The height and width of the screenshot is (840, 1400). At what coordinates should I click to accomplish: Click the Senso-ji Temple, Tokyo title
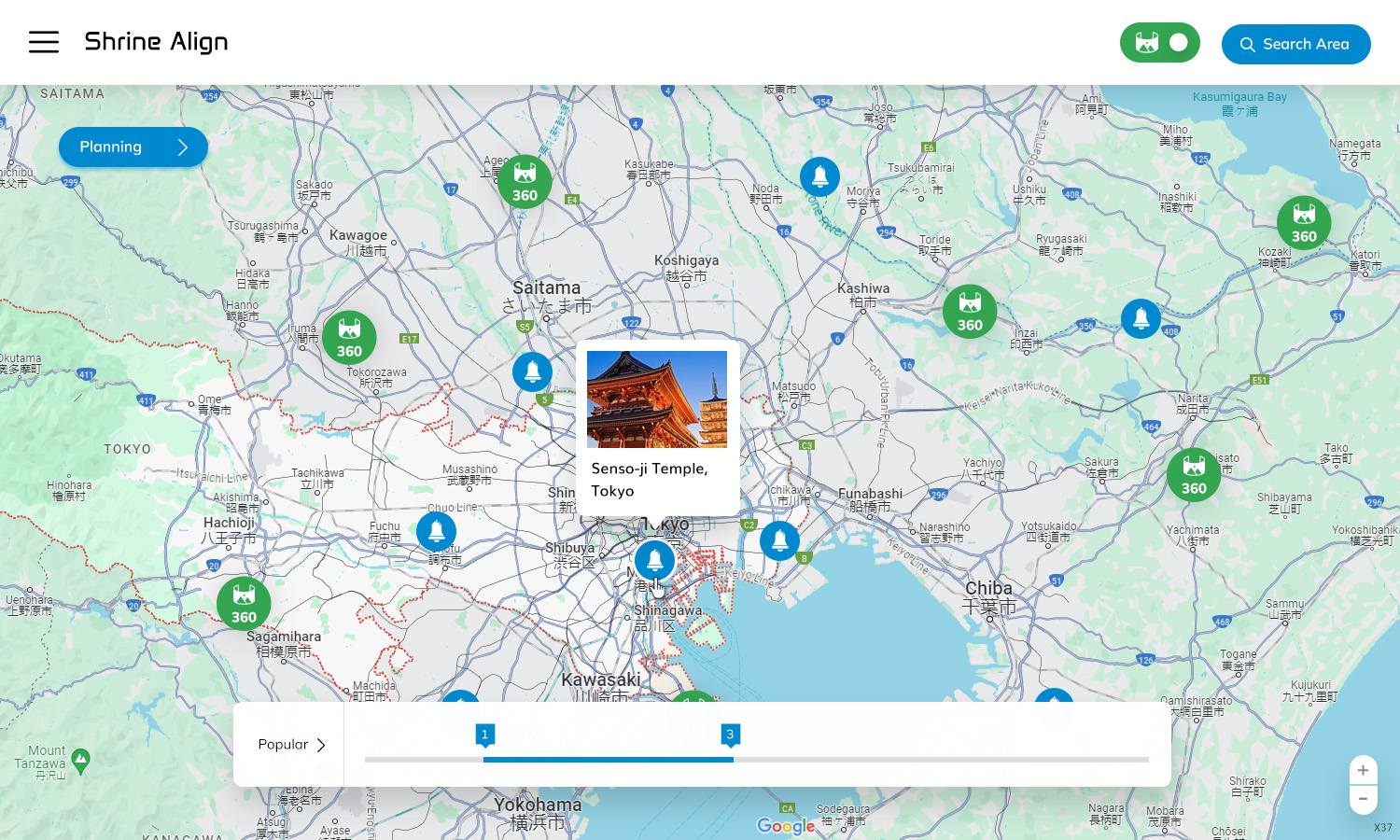(x=650, y=480)
